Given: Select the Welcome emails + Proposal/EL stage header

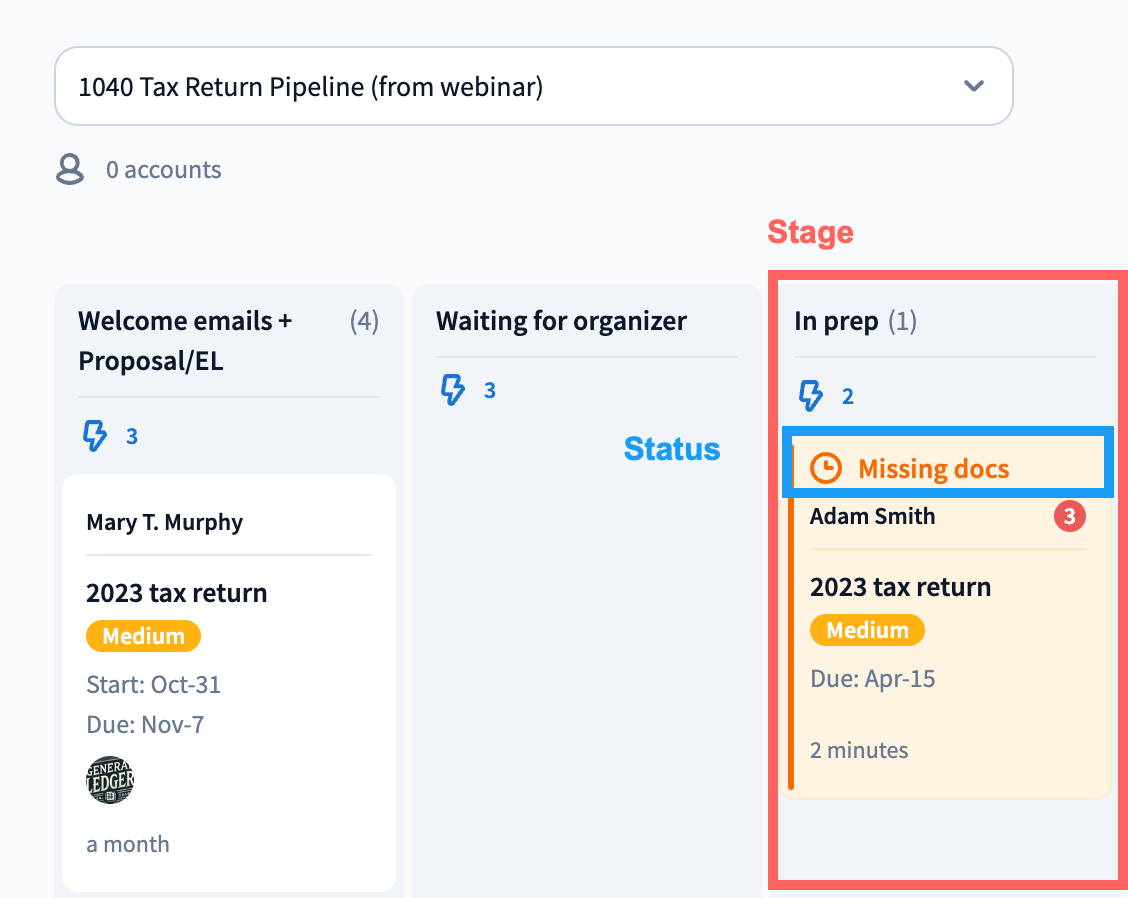Looking at the screenshot, I should click(186, 341).
